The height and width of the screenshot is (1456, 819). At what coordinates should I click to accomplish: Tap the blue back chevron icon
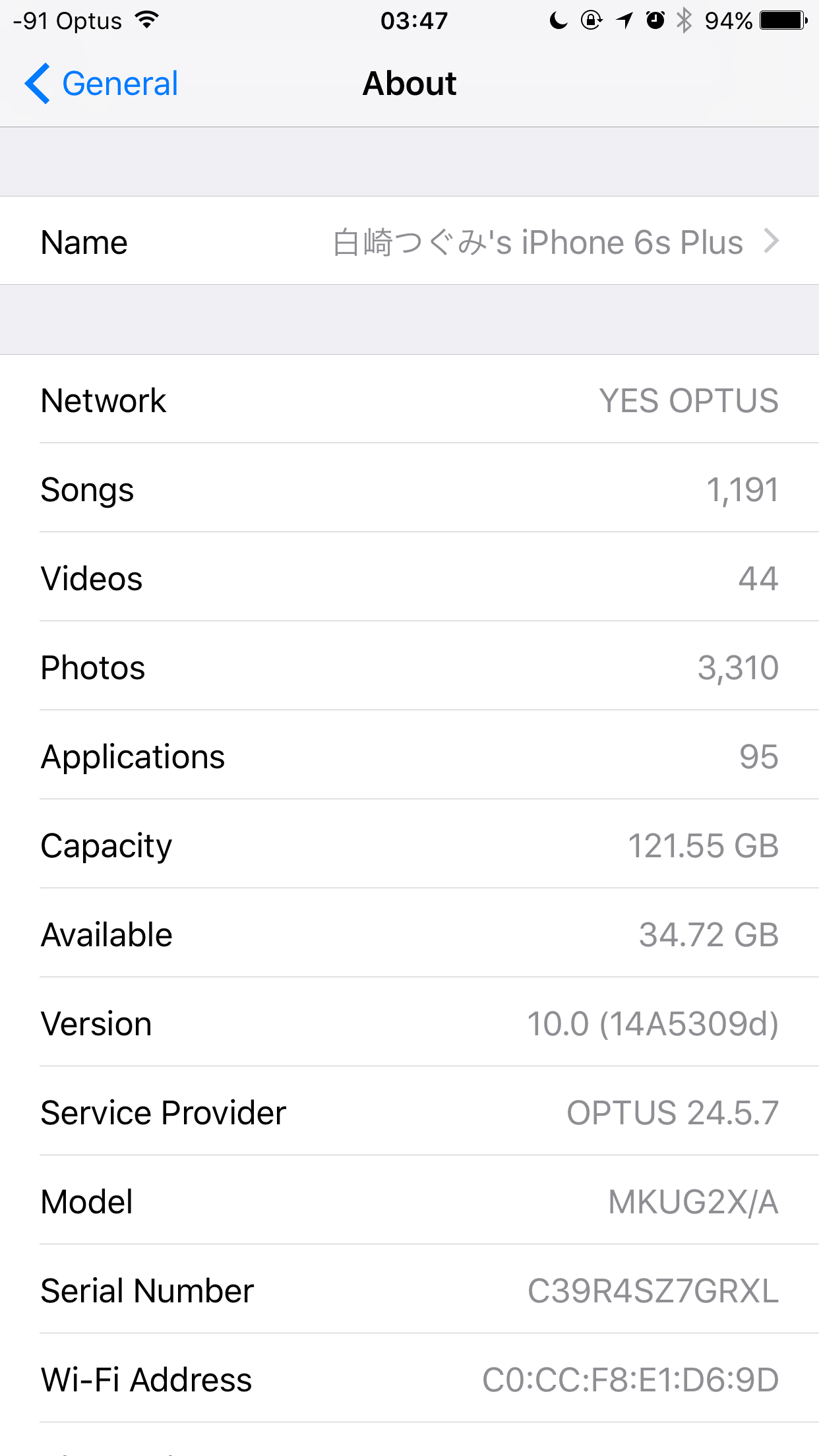point(38,84)
